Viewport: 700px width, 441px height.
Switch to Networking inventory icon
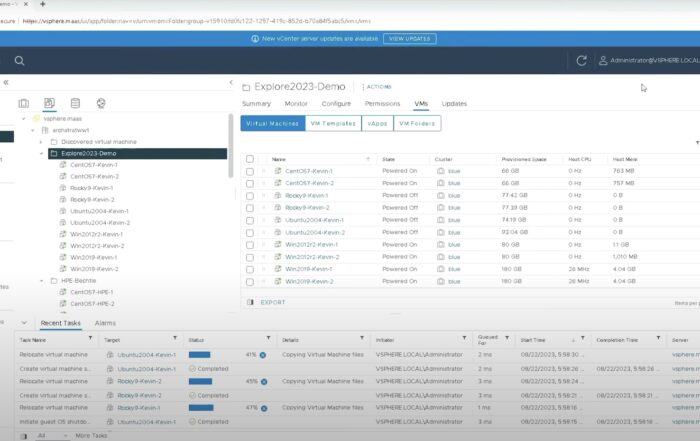pyautogui.click(x=101, y=103)
